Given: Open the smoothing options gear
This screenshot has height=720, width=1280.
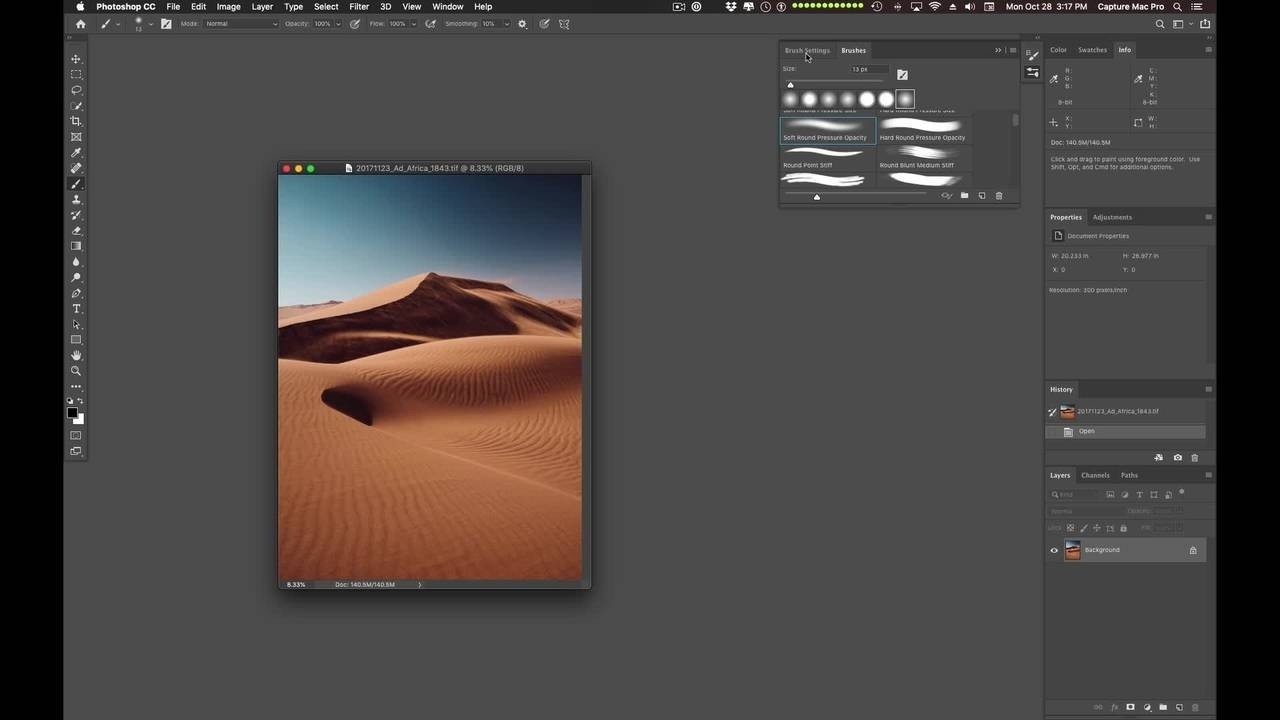Looking at the screenshot, I should pos(522,24).
